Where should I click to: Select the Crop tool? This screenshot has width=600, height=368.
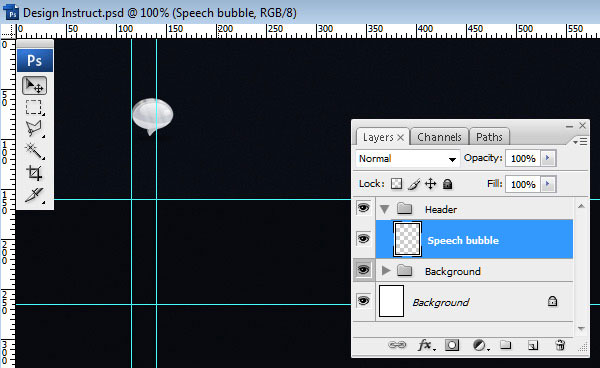[x=34, y=173]
